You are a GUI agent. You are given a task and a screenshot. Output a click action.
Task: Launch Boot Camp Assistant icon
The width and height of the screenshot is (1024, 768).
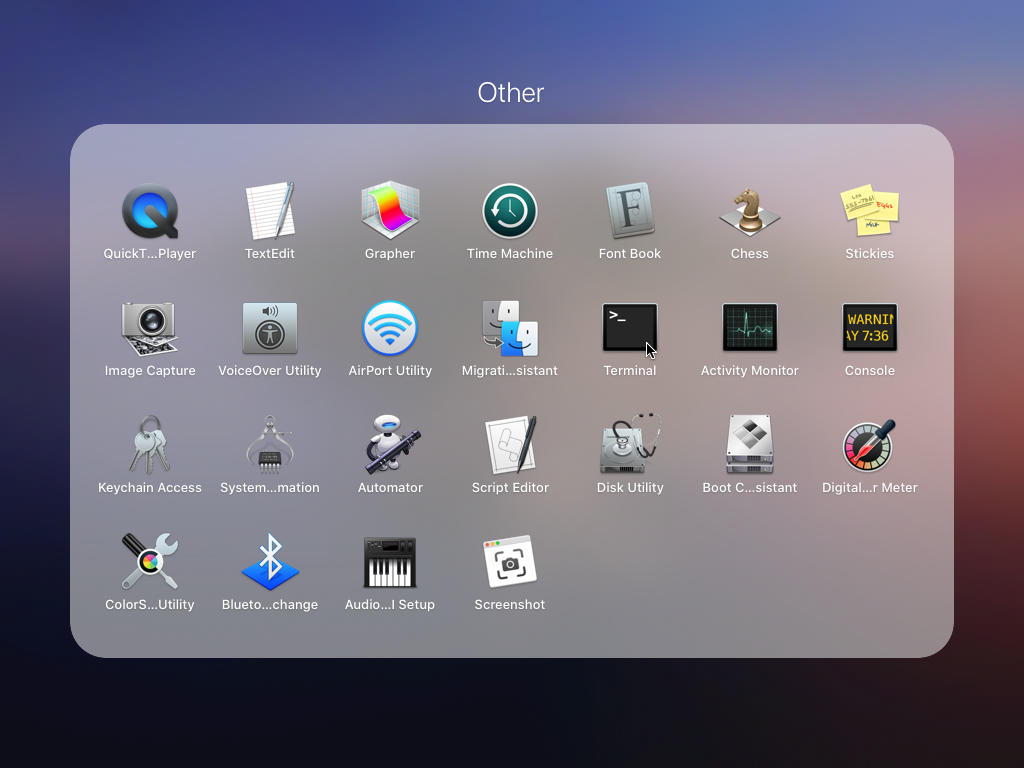(x=750, y=444)
